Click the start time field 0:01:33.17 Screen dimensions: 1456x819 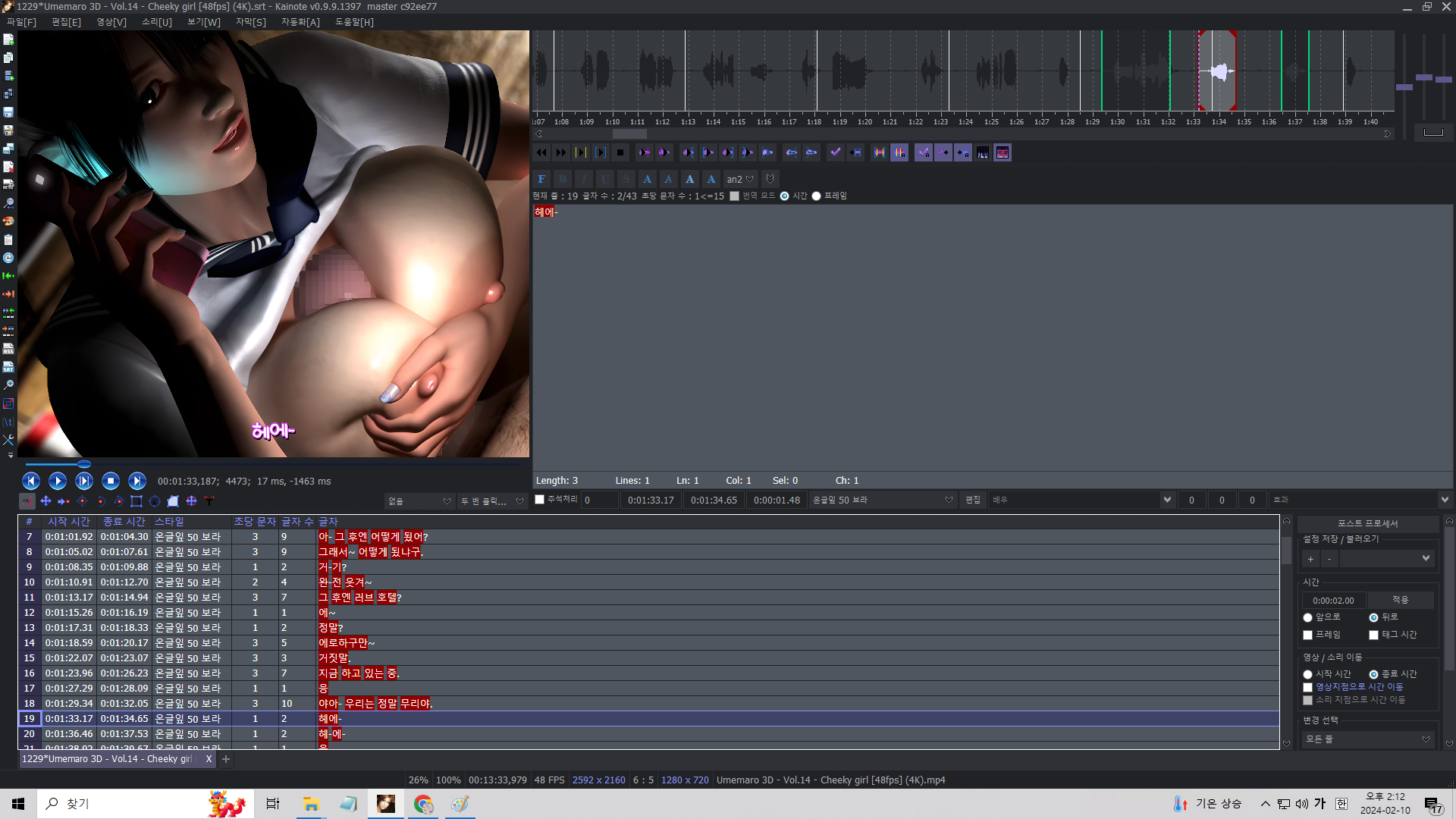pyautogui.click(x=651, y=500)
